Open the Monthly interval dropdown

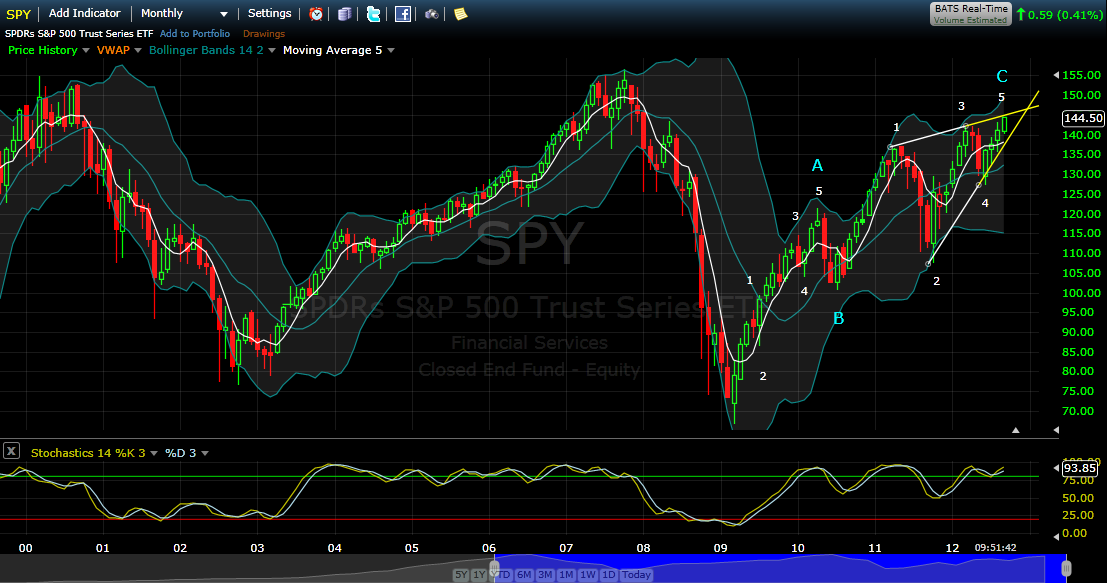coord(184,13)
